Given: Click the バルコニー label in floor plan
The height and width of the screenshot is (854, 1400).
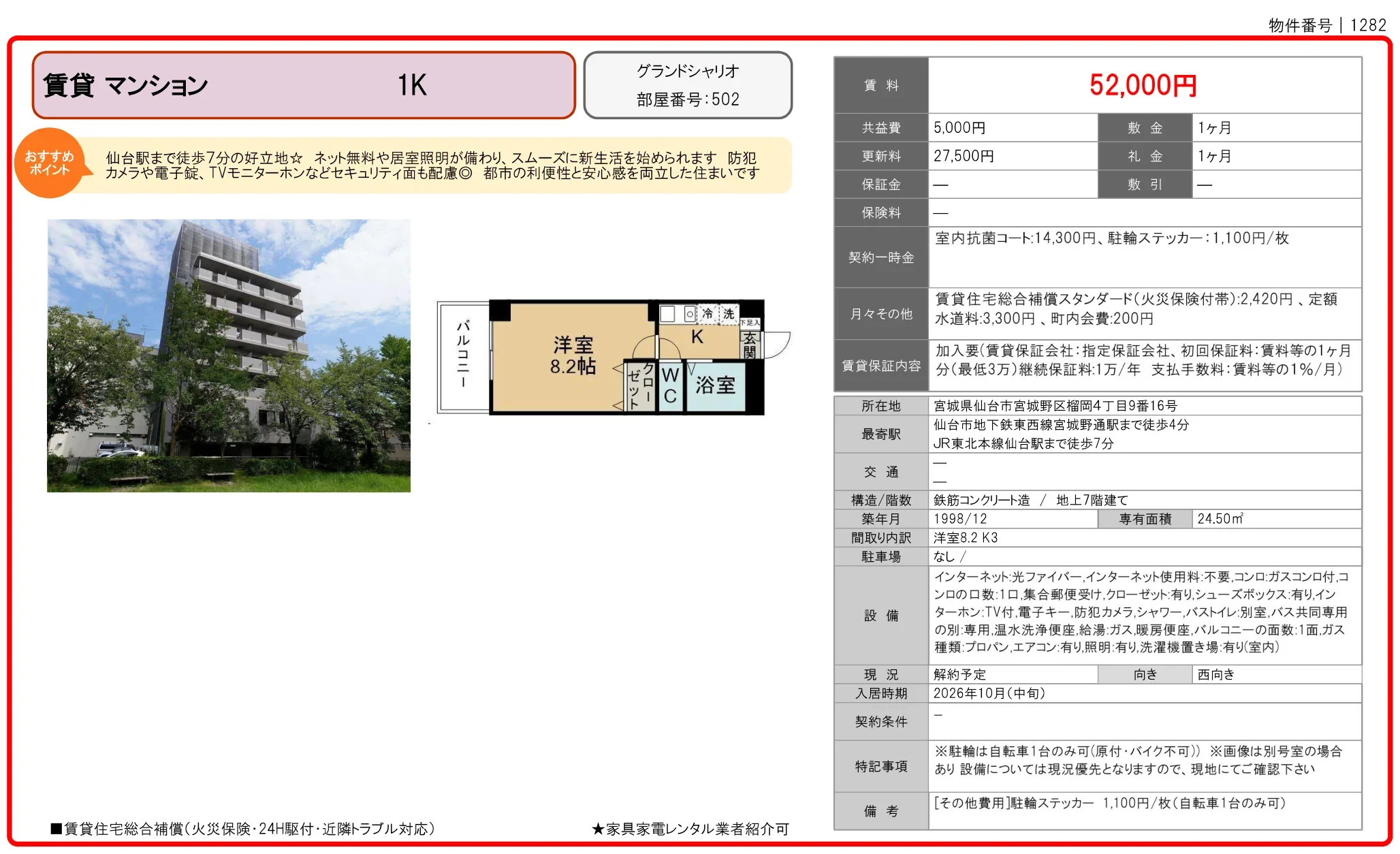Looking at the screenshot, I should 462,353.
